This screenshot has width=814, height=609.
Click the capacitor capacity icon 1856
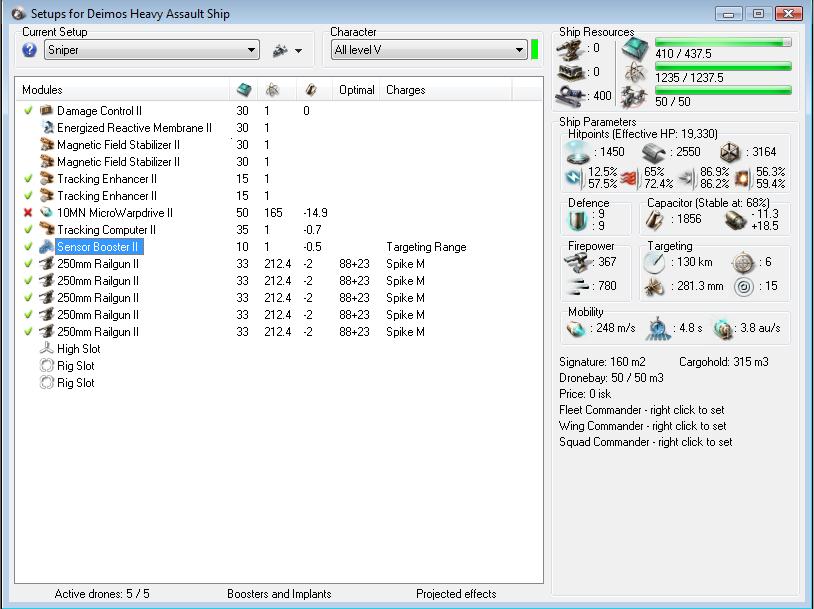(654, 220)
